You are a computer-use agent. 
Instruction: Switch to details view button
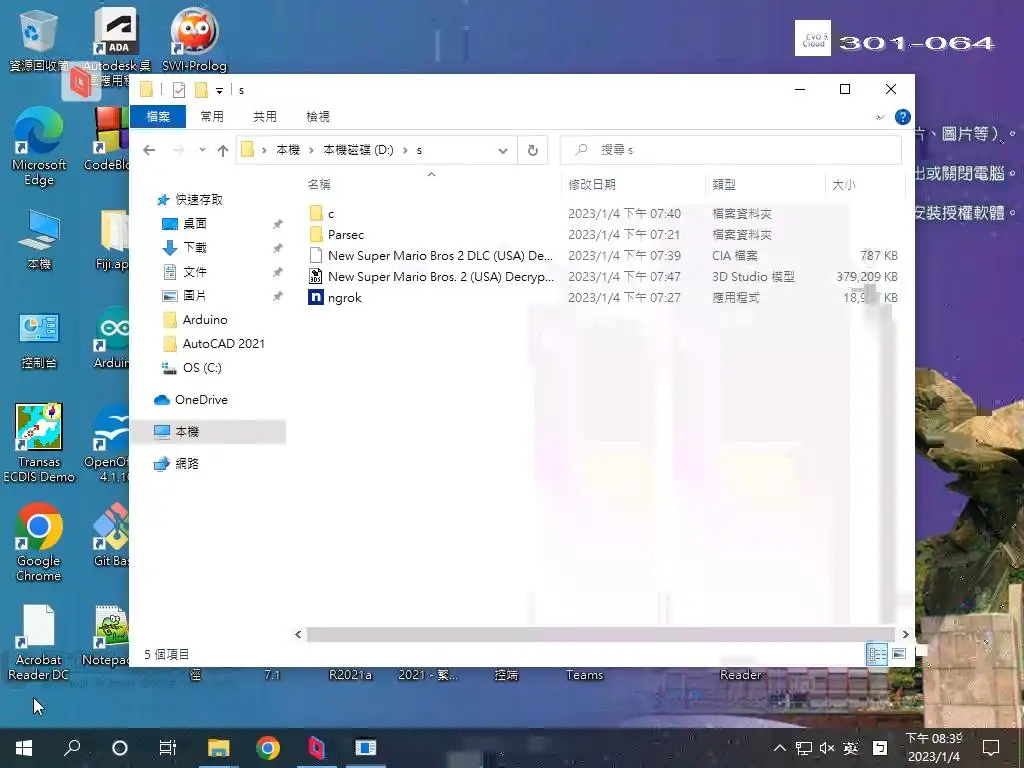click(876, 654)
